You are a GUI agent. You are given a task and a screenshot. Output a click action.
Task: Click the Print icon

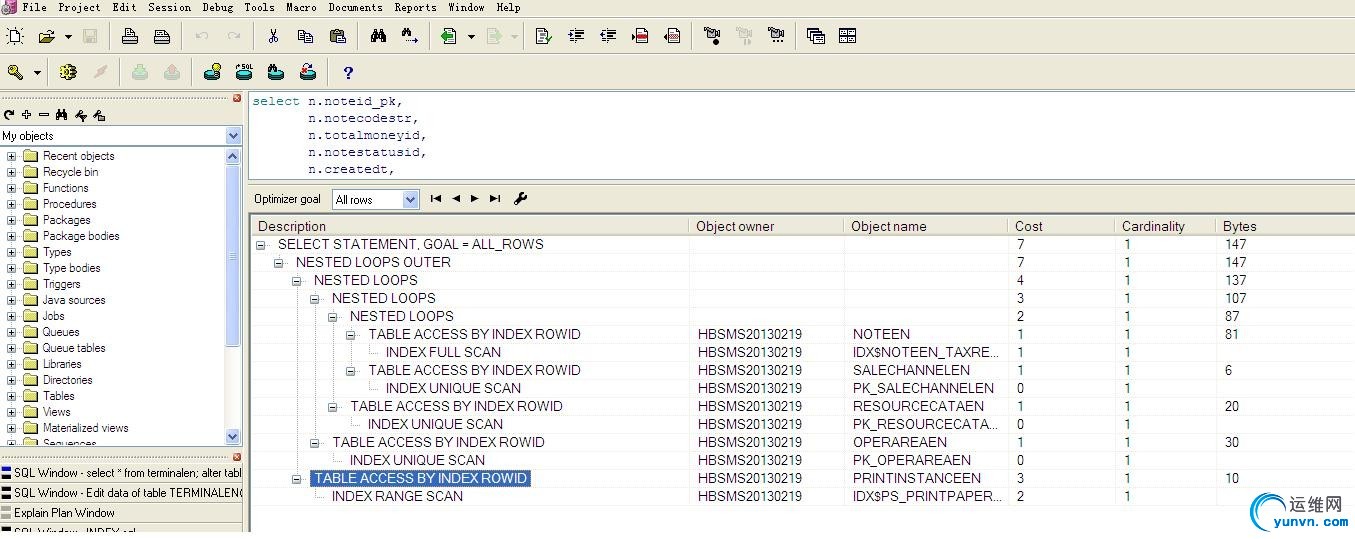pos(130,37)
